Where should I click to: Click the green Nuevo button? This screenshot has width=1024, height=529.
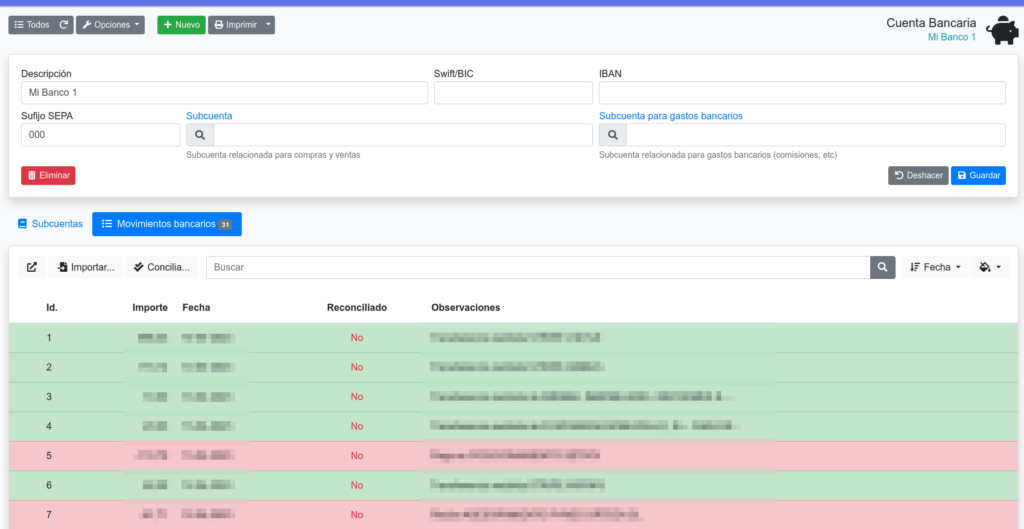click(x=180, y=25)
